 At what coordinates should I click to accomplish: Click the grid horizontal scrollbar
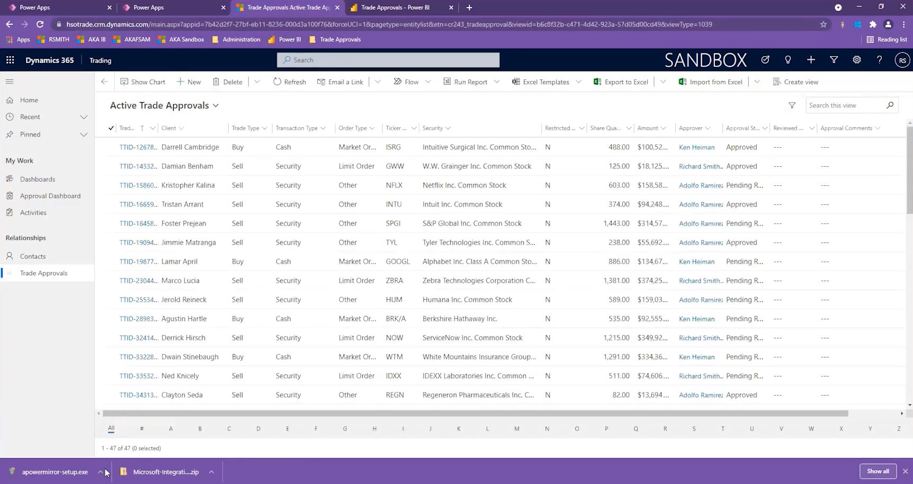point(475,414)
